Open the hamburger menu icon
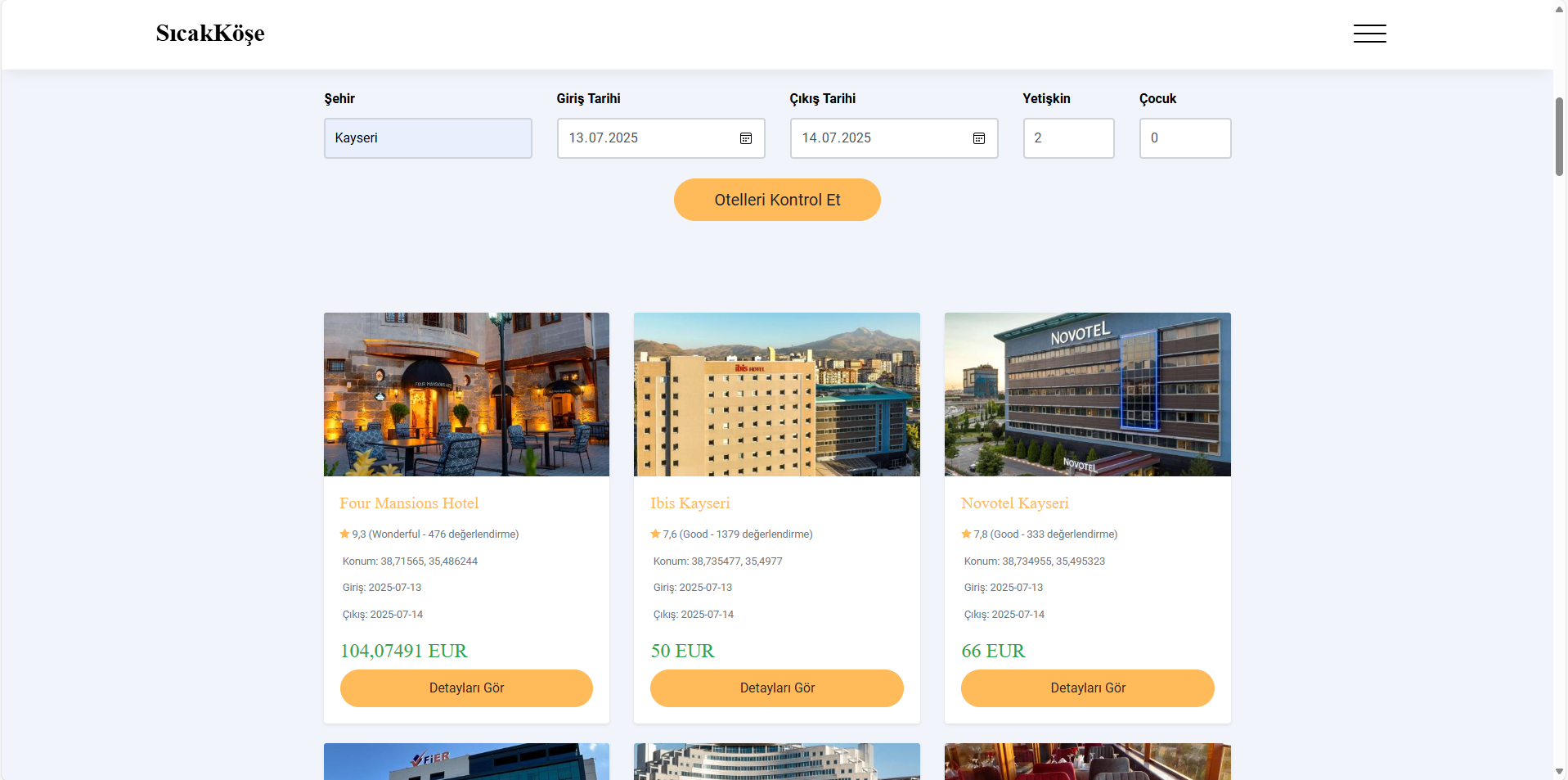1568x780 pixels. (1369, 34)
